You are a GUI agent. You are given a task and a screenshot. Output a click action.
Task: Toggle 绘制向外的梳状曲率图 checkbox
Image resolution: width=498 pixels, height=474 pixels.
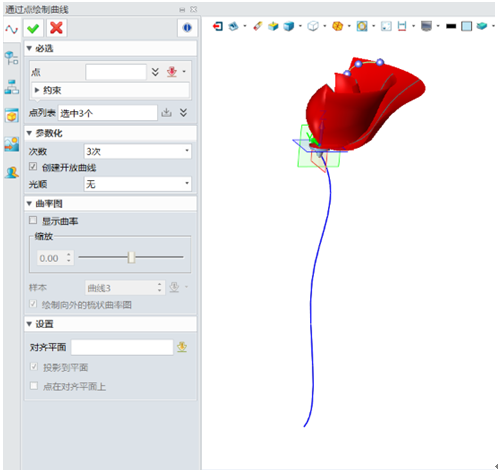(x=33, y=304)
